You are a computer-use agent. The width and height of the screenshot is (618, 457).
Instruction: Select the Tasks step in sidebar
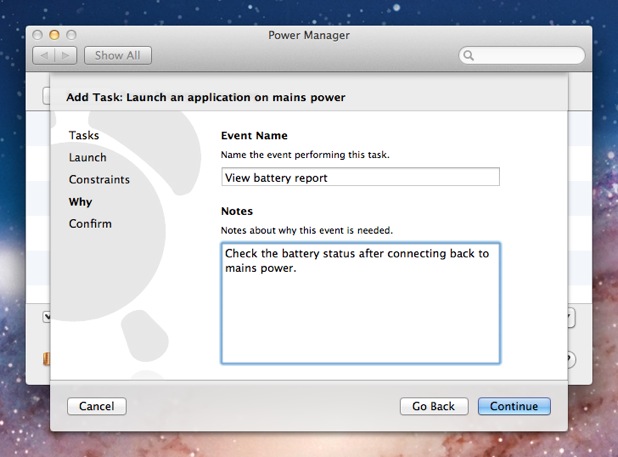(x=84, y=136)
